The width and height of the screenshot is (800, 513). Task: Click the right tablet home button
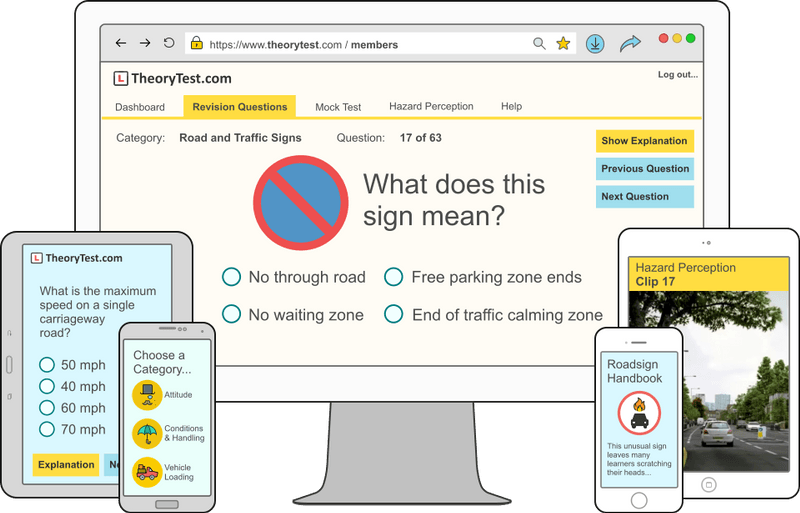709,484
